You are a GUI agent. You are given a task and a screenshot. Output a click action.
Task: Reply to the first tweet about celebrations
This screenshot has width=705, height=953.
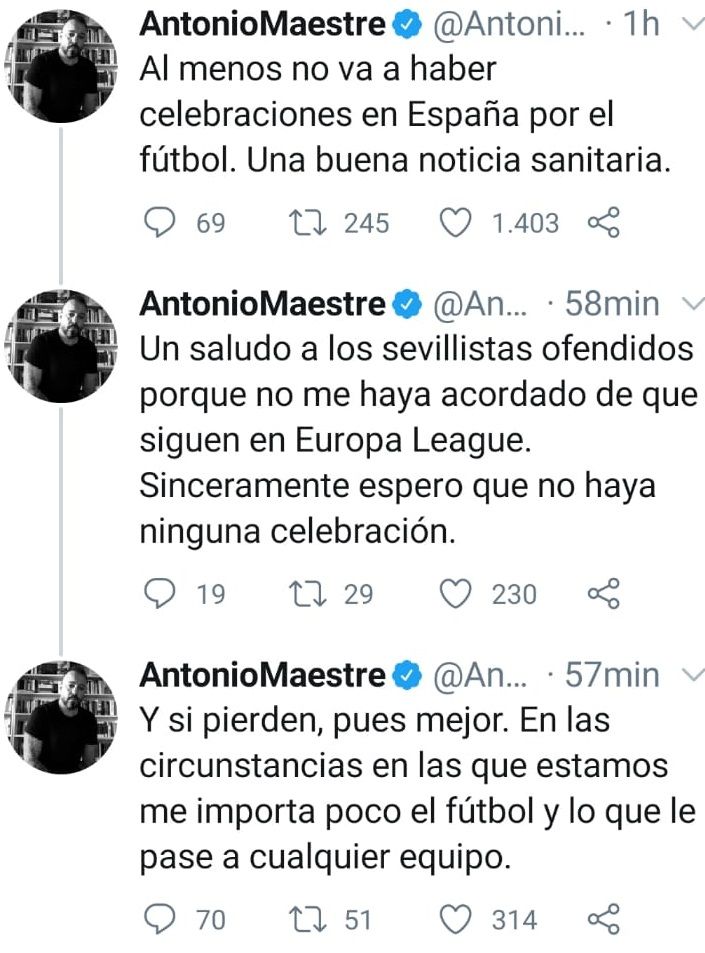click(x=160, y=223)
